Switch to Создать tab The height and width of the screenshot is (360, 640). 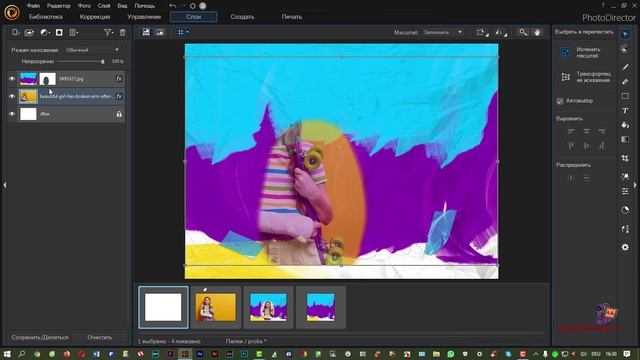[242, 17]
